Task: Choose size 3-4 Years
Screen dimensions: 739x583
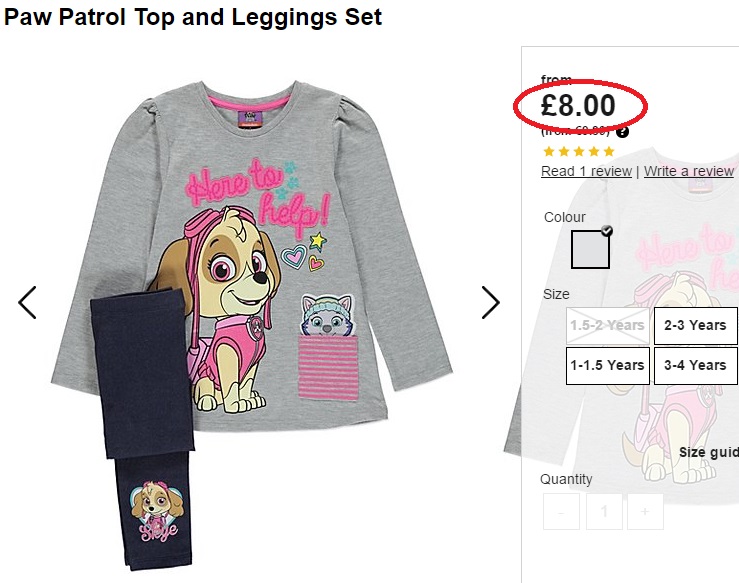Action: point(695,365)
